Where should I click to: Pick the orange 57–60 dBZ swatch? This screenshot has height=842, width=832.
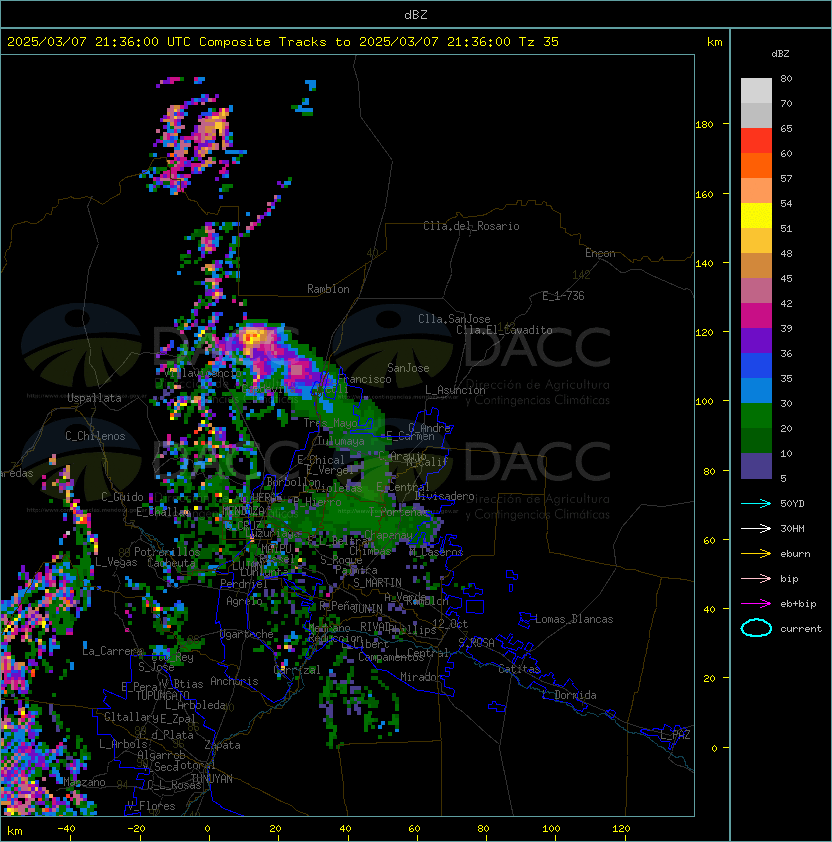tap(756, 165)
